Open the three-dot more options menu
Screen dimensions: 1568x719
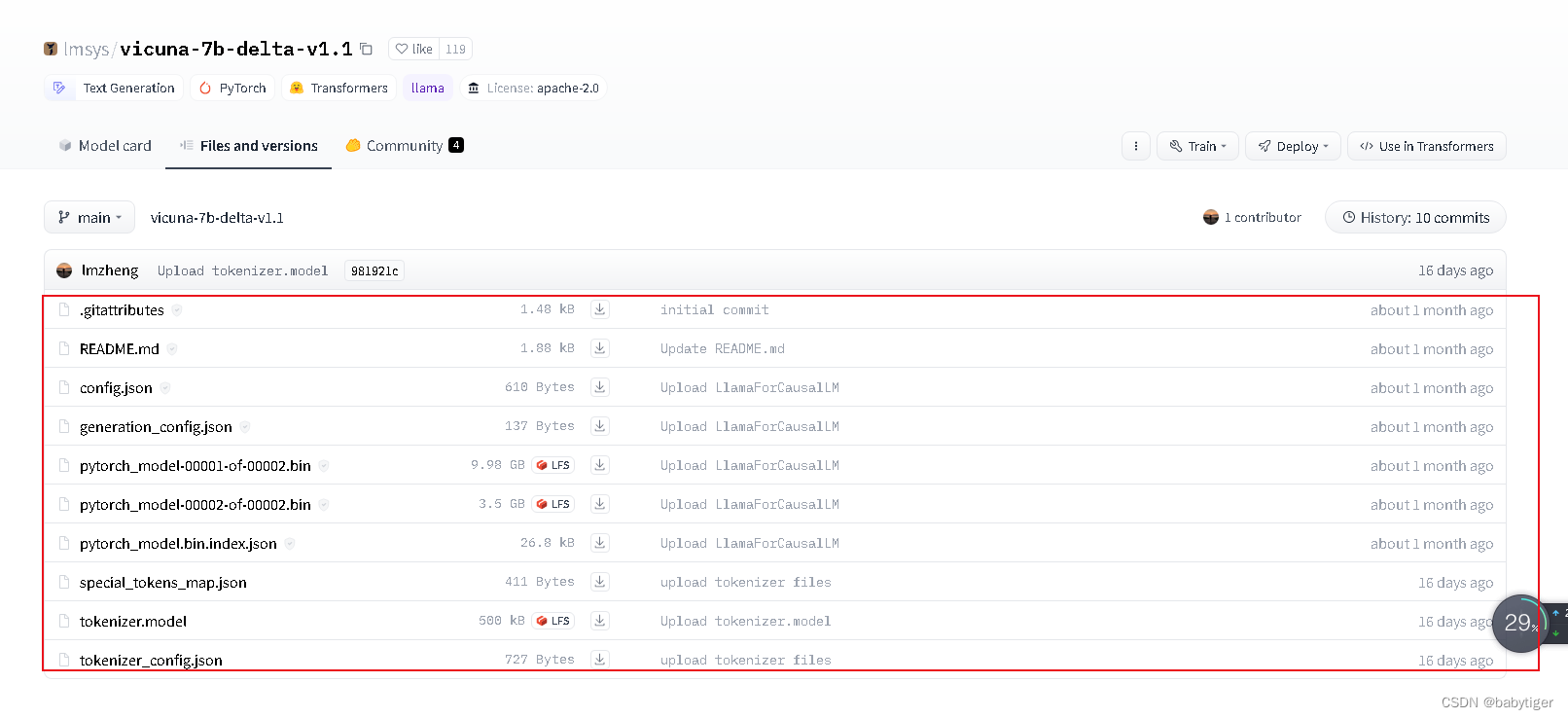pyautogui.click(x=1136, y=146)
